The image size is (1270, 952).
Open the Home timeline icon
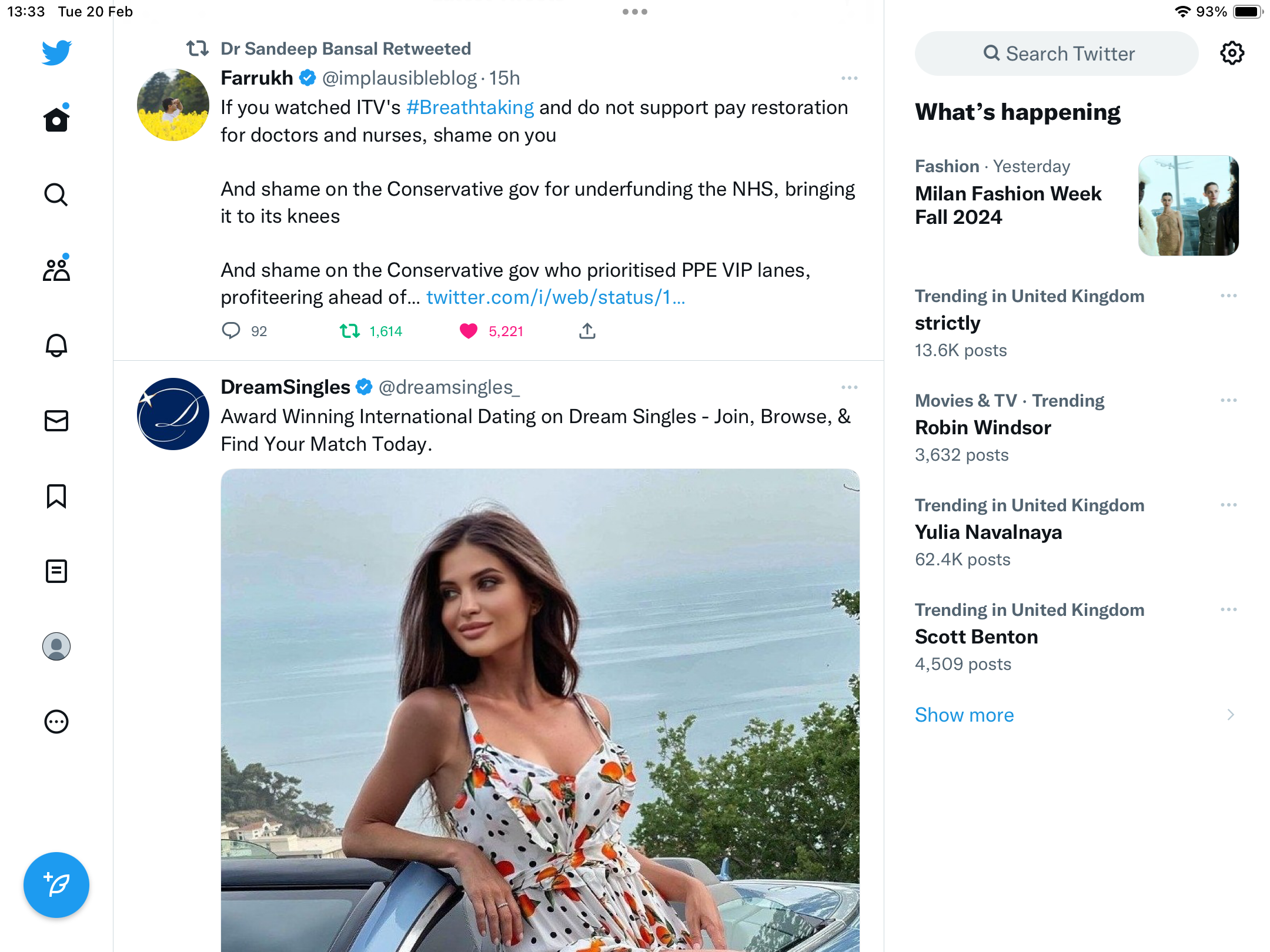56,119
